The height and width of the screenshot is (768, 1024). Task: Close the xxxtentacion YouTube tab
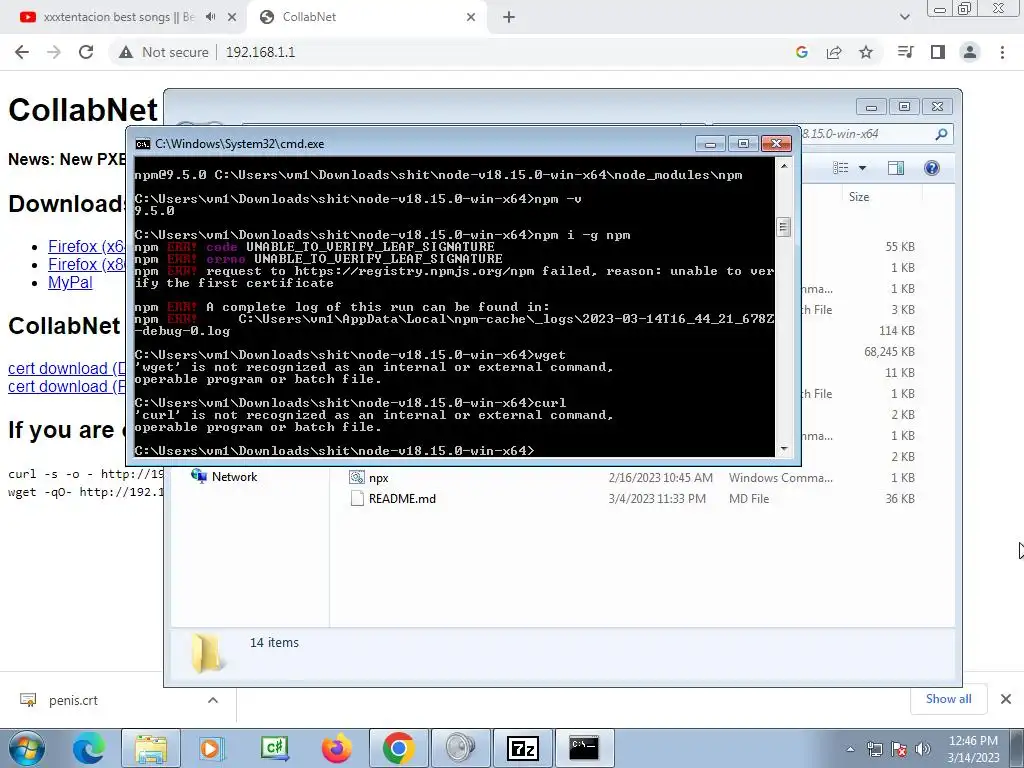pyautogui.click(x=232, y=17)
